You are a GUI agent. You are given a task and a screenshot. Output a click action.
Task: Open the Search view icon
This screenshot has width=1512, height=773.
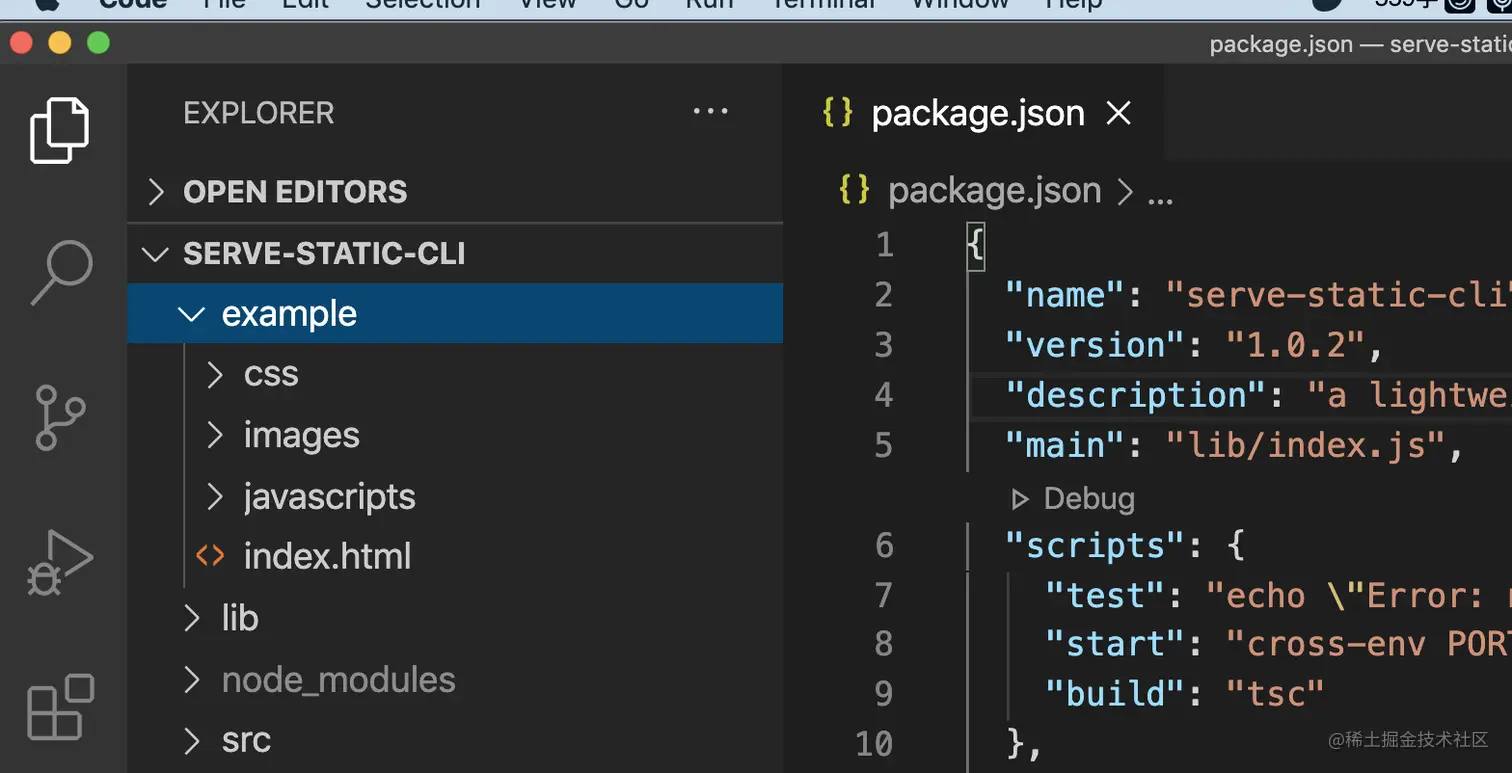tap(61, 273)
